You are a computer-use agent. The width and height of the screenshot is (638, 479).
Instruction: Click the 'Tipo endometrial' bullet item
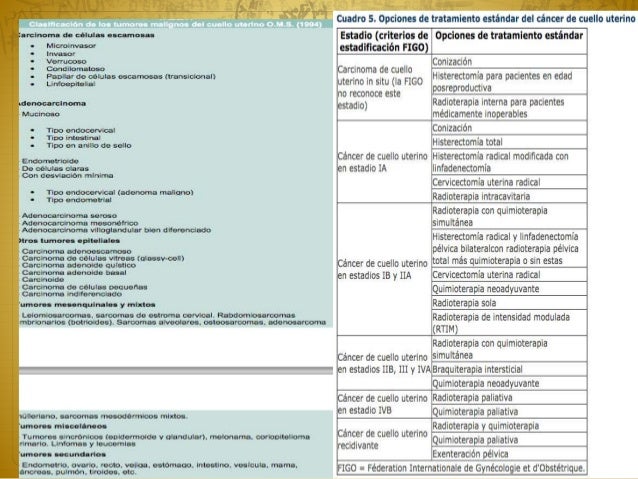point(79,200)
